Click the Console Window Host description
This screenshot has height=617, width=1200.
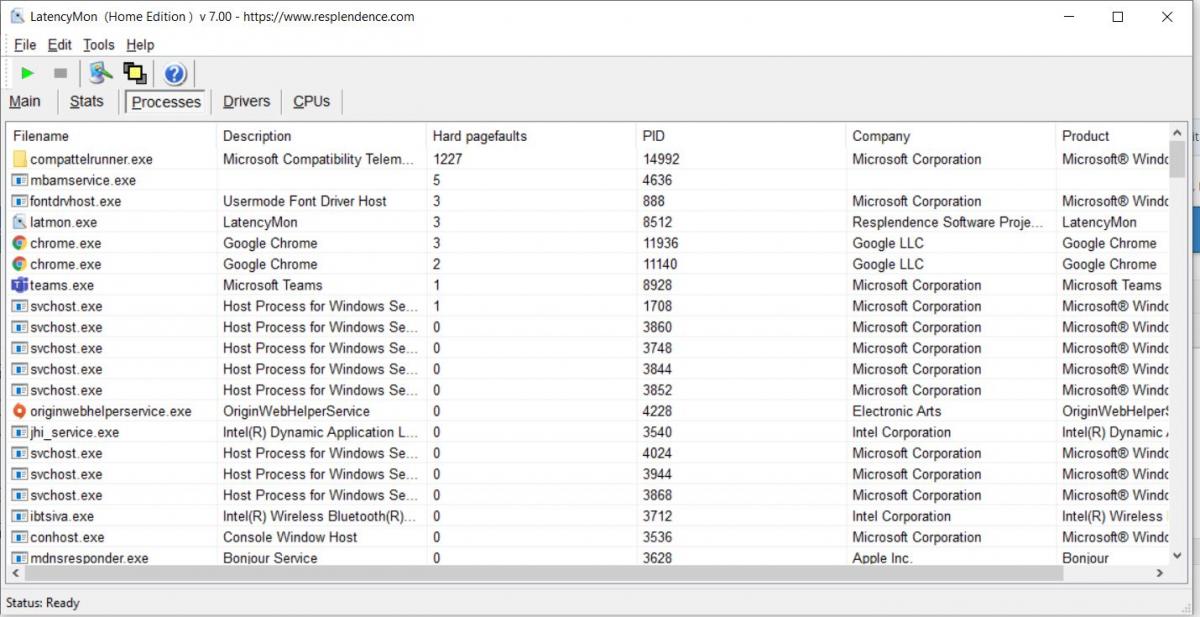coord(290,537)
